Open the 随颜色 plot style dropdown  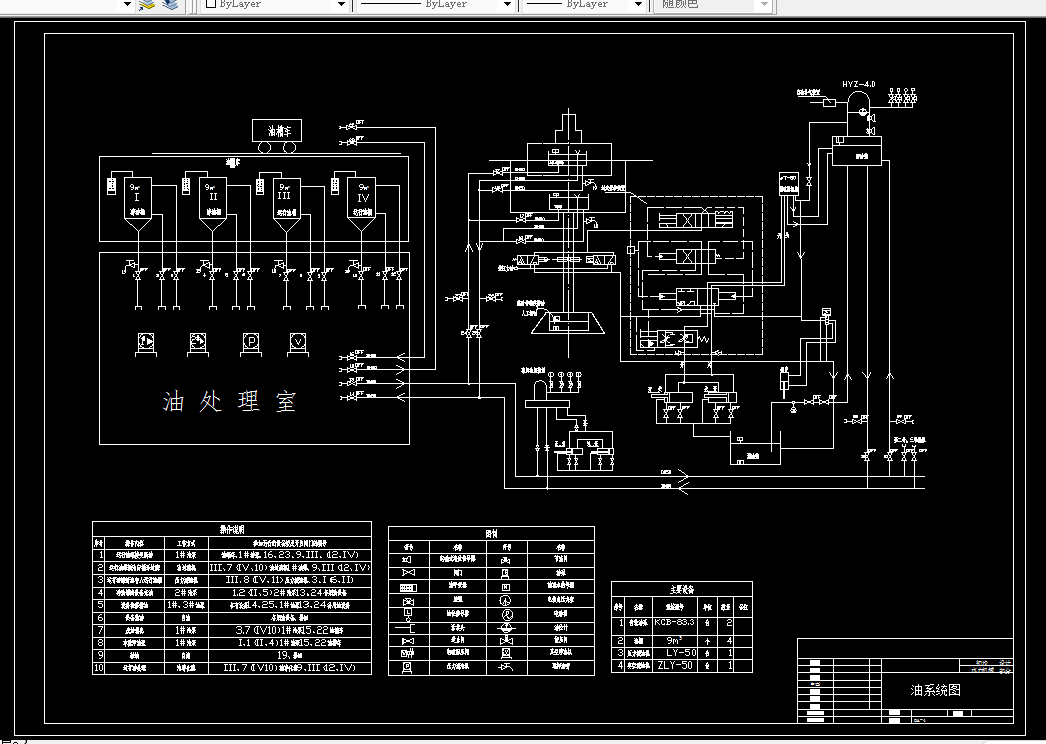click(764, 5)
